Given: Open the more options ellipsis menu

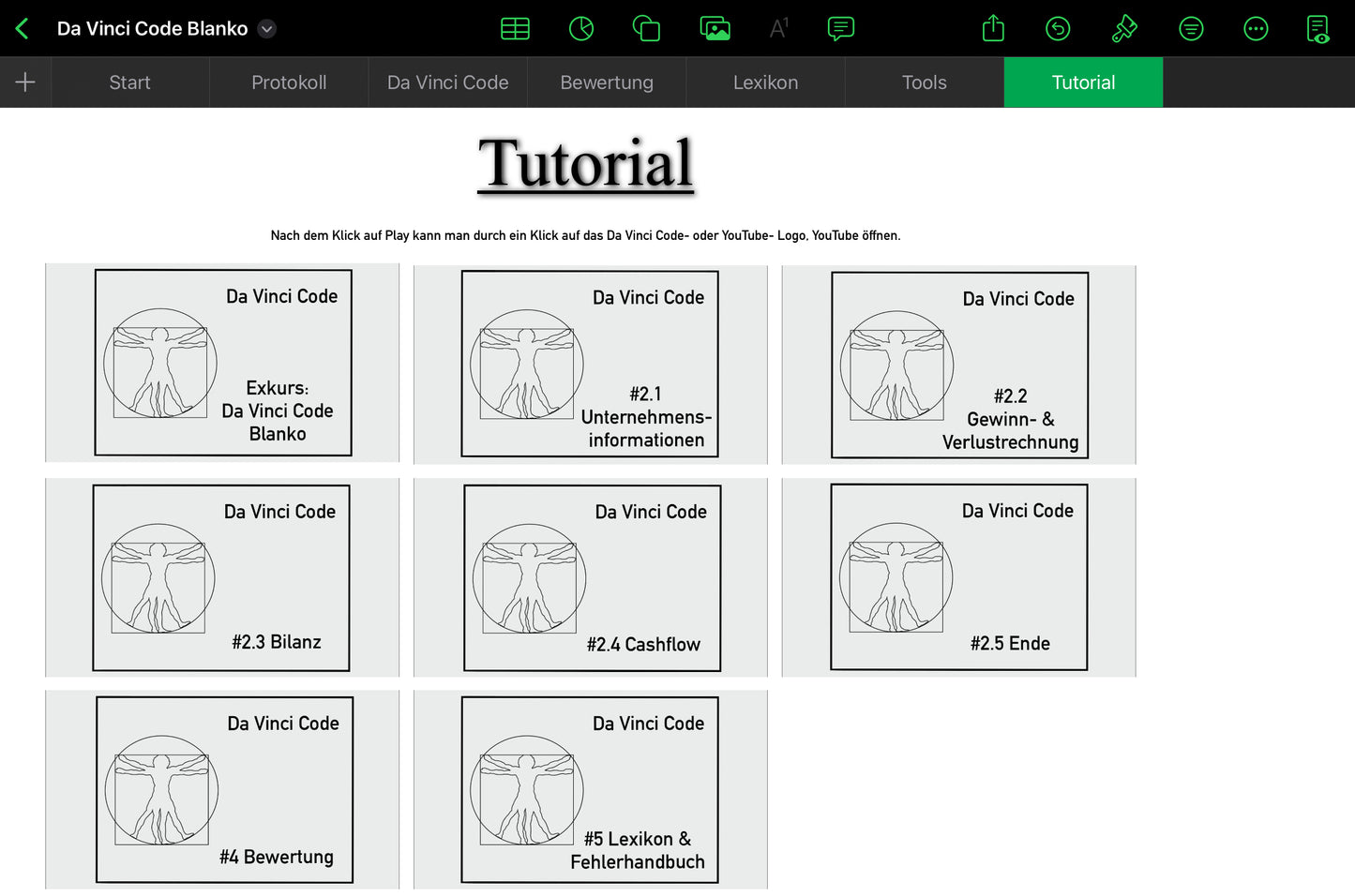Looking at the screenshot, I should coord(1256,29).
